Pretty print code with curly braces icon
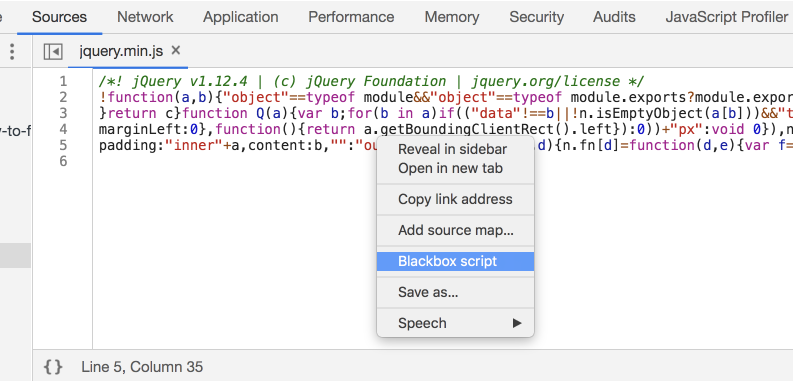Screen dimensions: 793x381 click(x=53, y=367)
